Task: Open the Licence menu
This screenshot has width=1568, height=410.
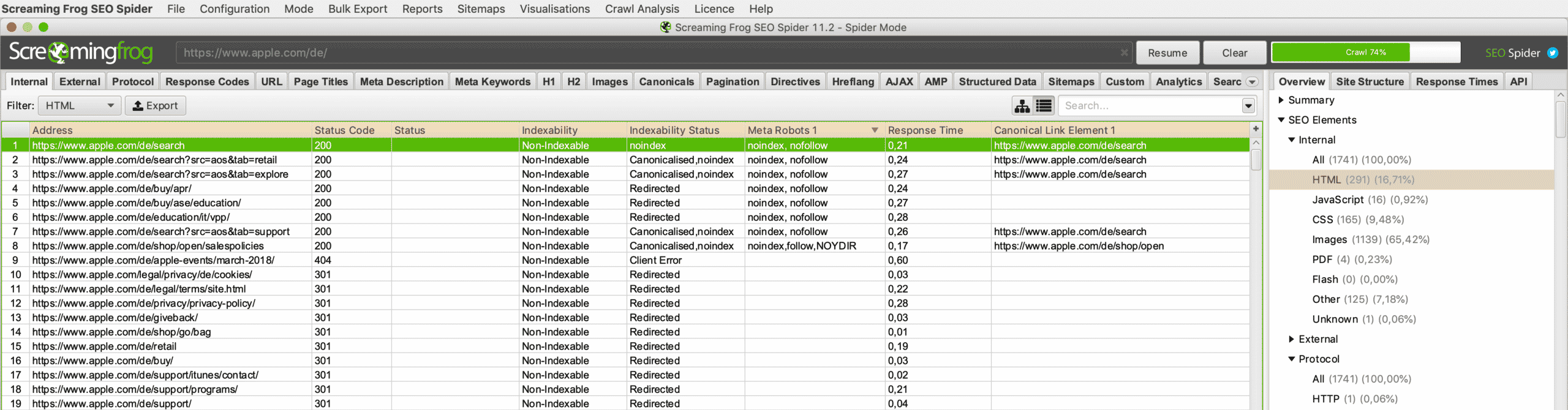Action: (x=714, y=9)
